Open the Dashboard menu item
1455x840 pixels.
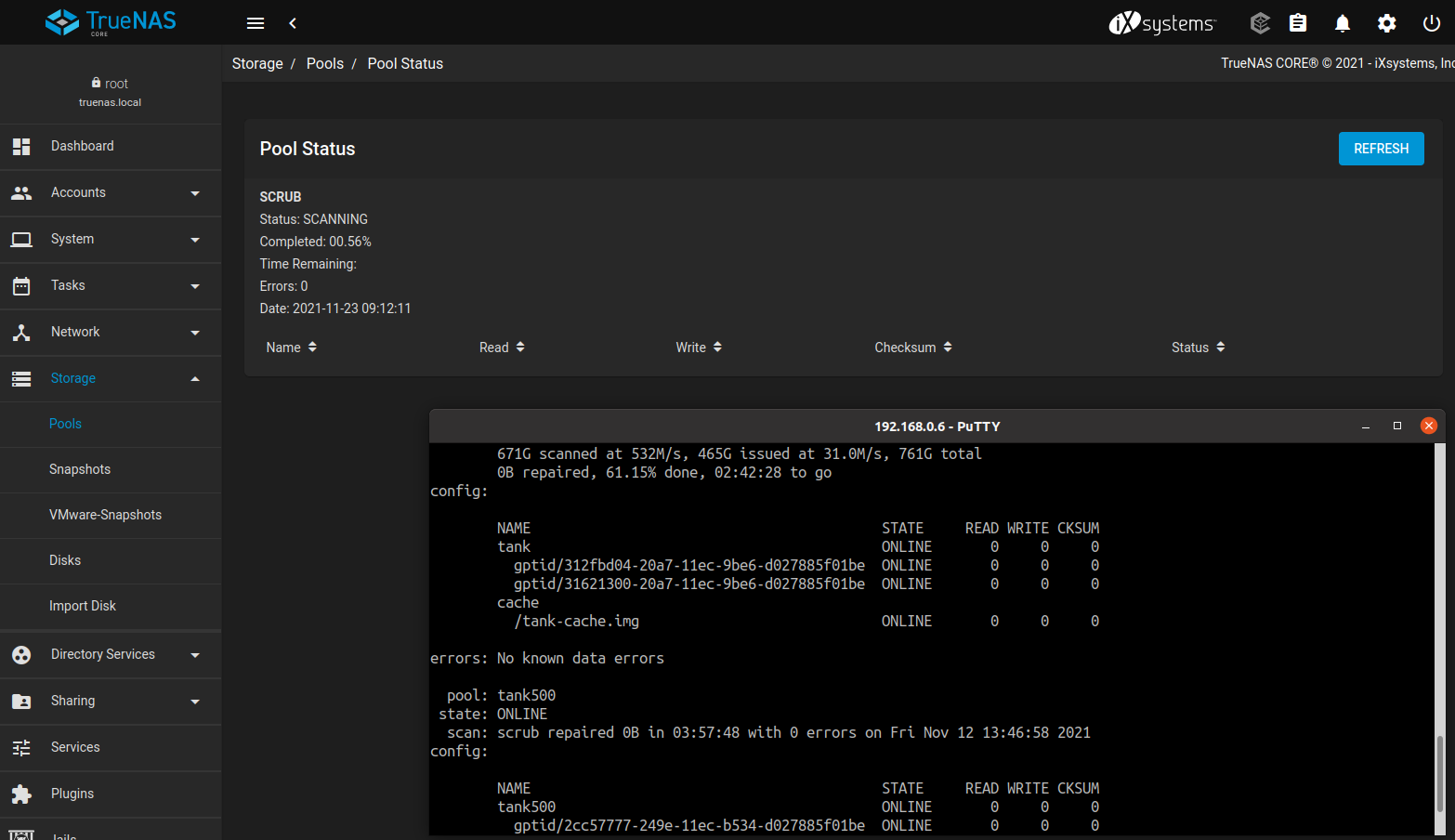111,147
